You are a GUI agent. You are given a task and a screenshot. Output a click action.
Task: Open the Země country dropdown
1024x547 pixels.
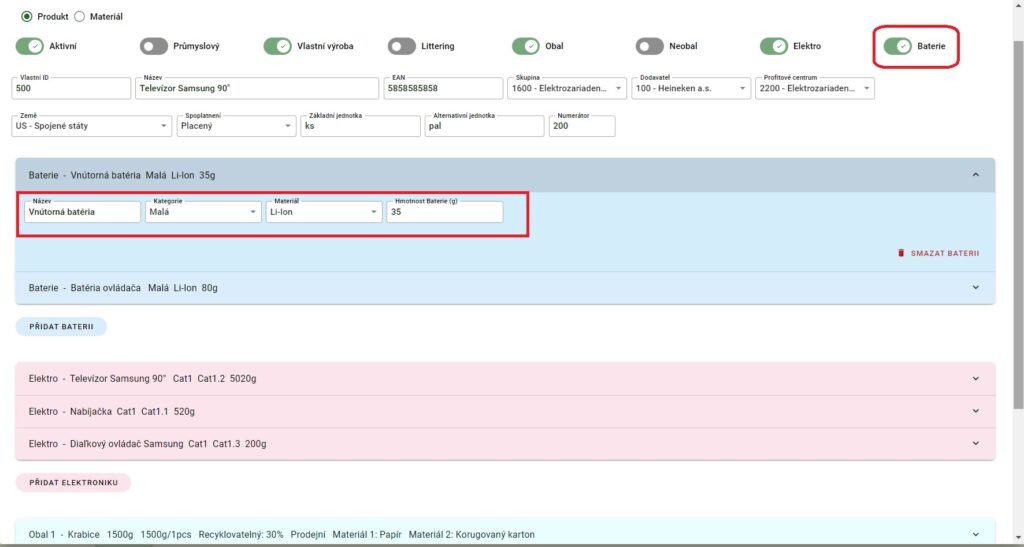click(x=92, y=126)
